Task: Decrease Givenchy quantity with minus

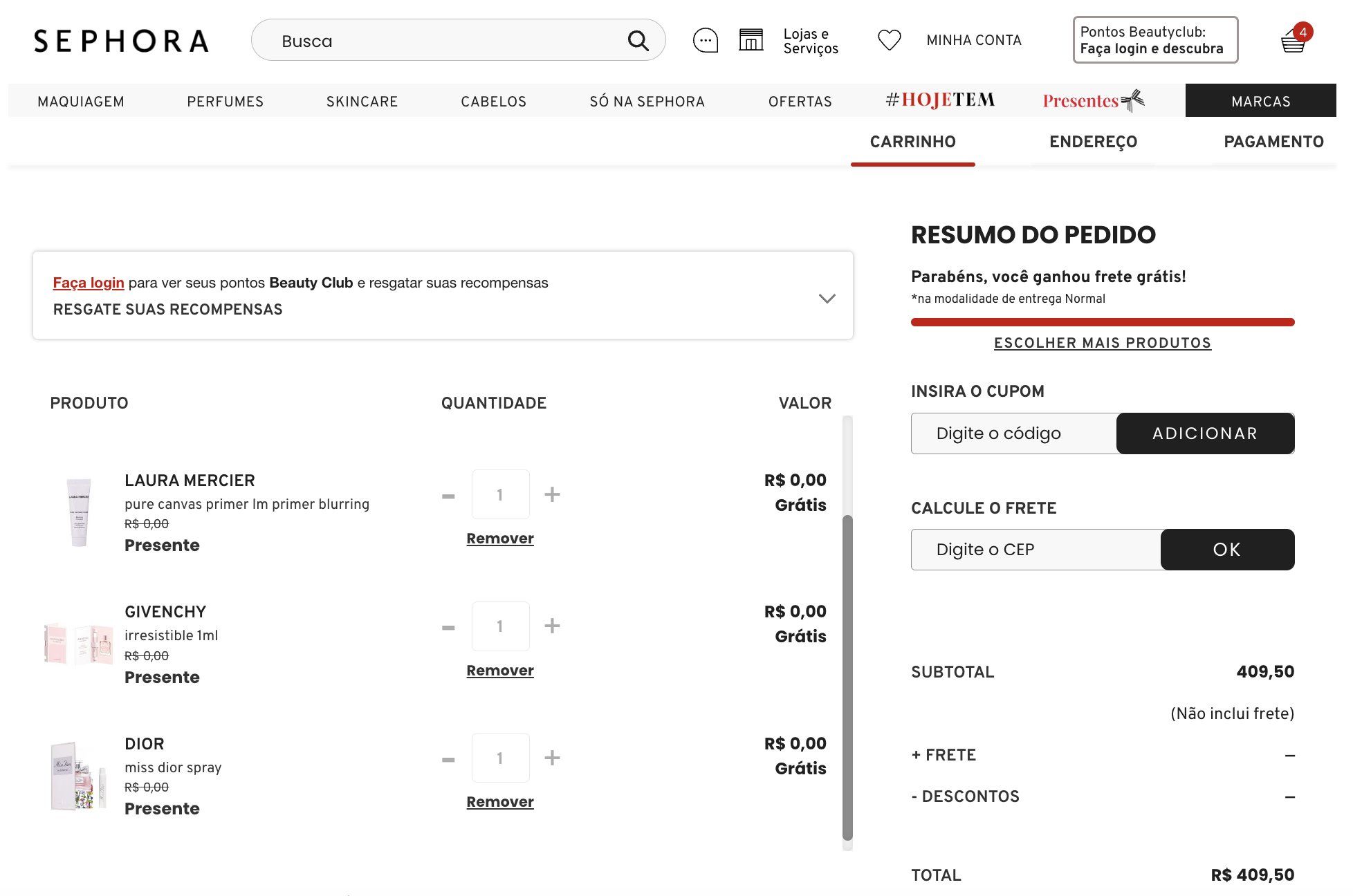Action: (448, 627)
